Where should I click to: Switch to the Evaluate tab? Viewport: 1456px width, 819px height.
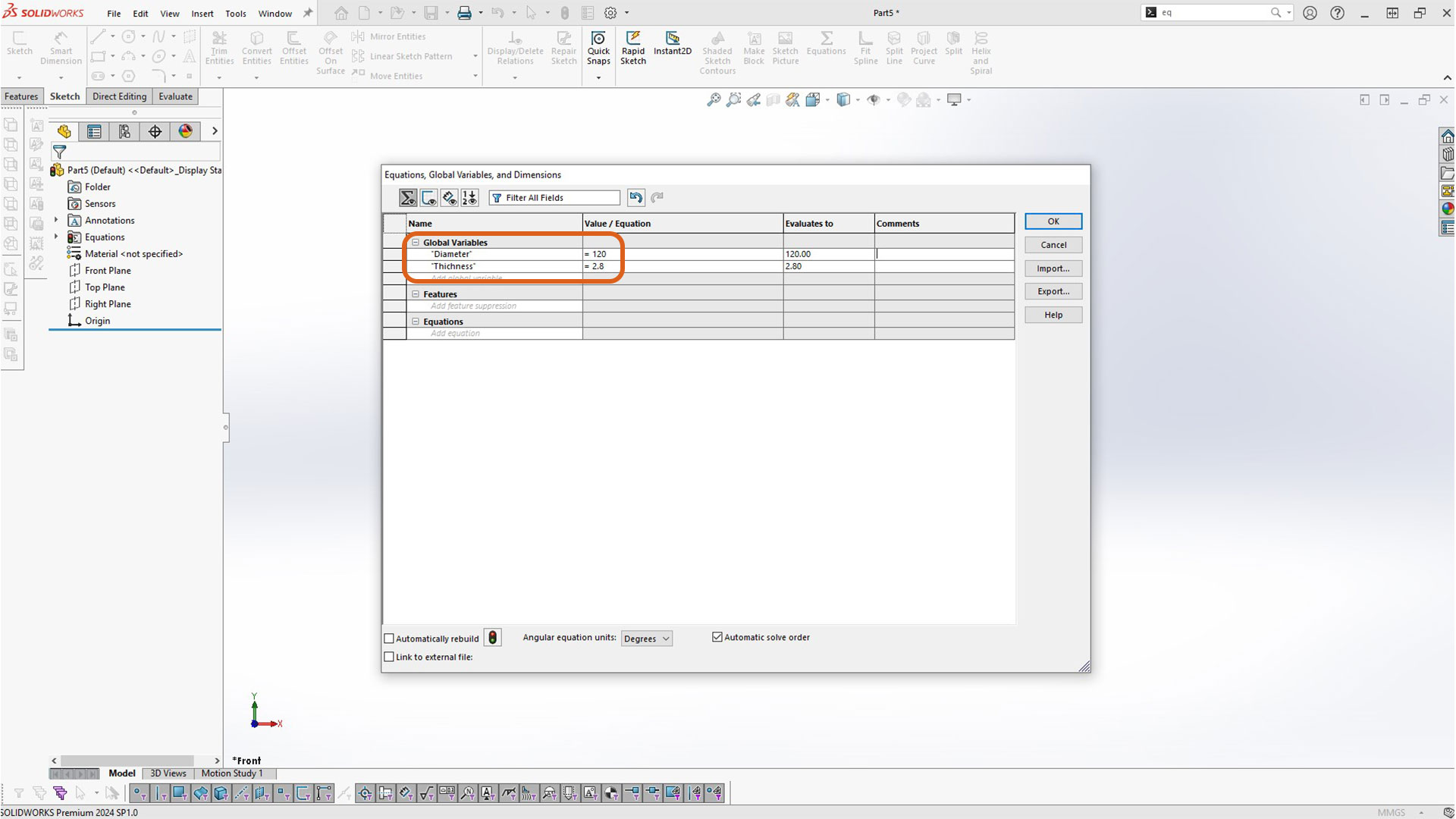pyautogui.click(x=175, y=95)
